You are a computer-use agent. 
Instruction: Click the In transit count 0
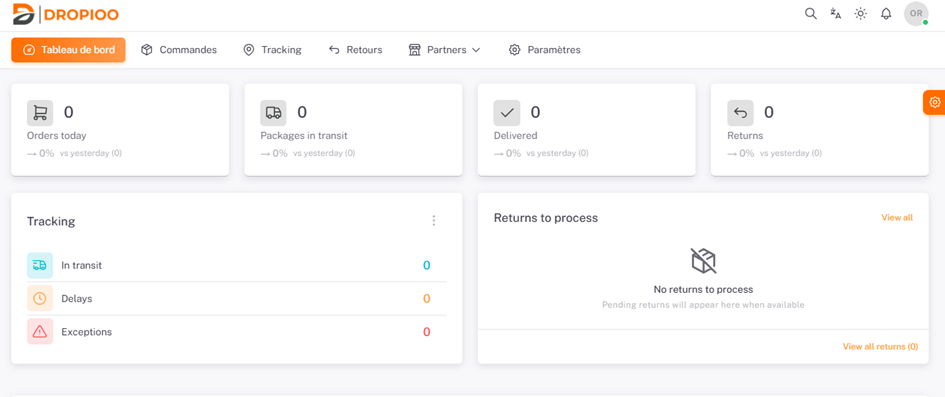(x=427, y=265)
